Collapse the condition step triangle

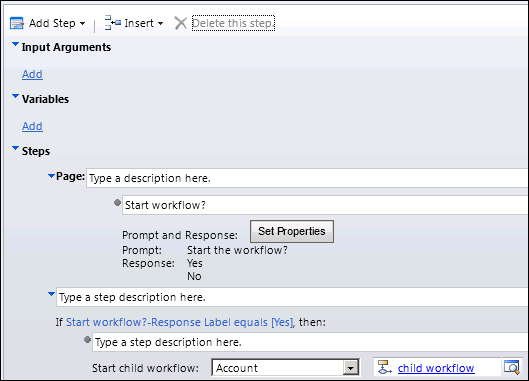(51, 294)
